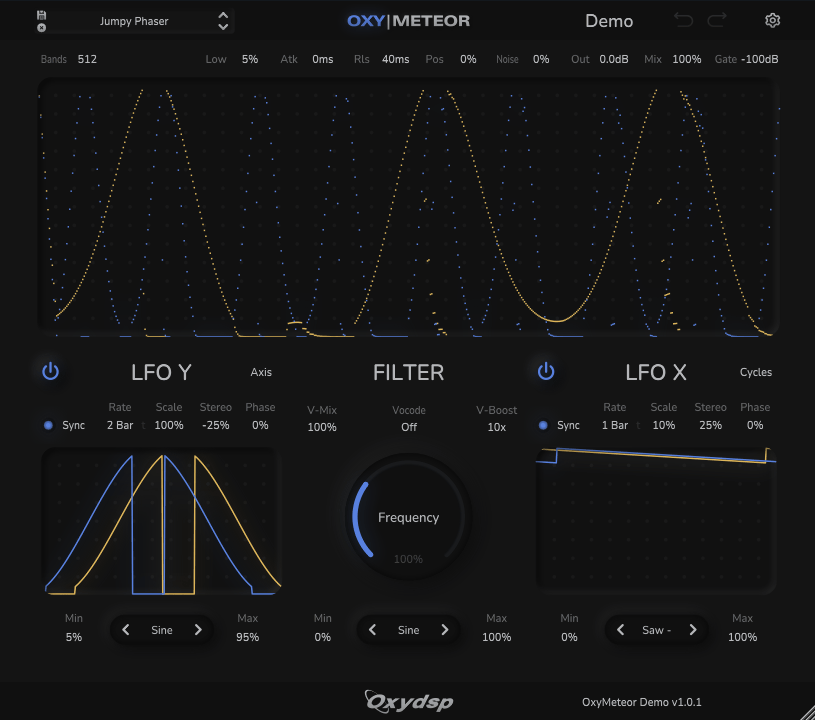Select previous LFO X waveform left arrow
This screenshot has width=815, height=720.
pos(620,630)
